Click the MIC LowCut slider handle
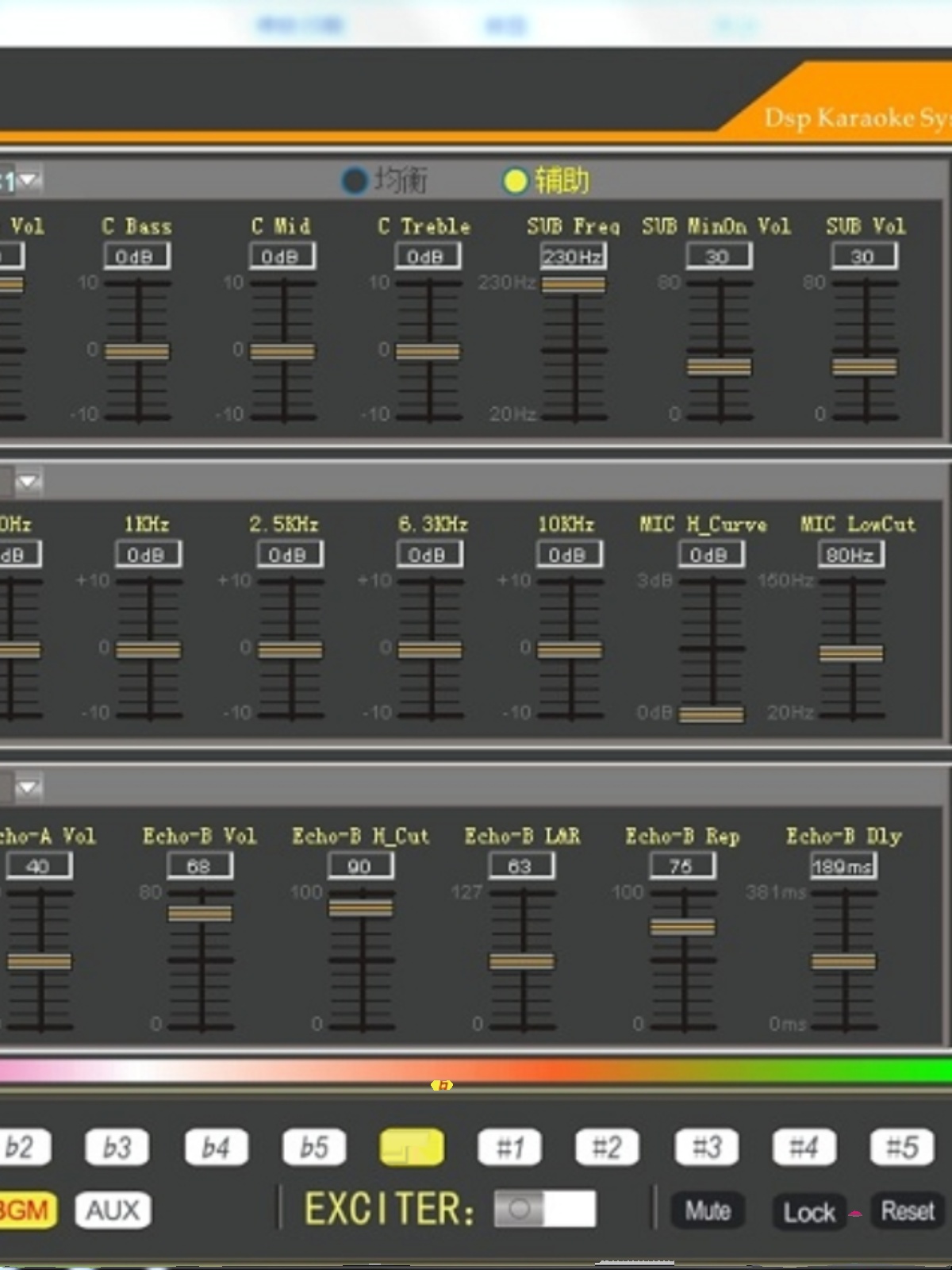The image size is (952, 1270). pyautogui.click(x=851, y=652)
